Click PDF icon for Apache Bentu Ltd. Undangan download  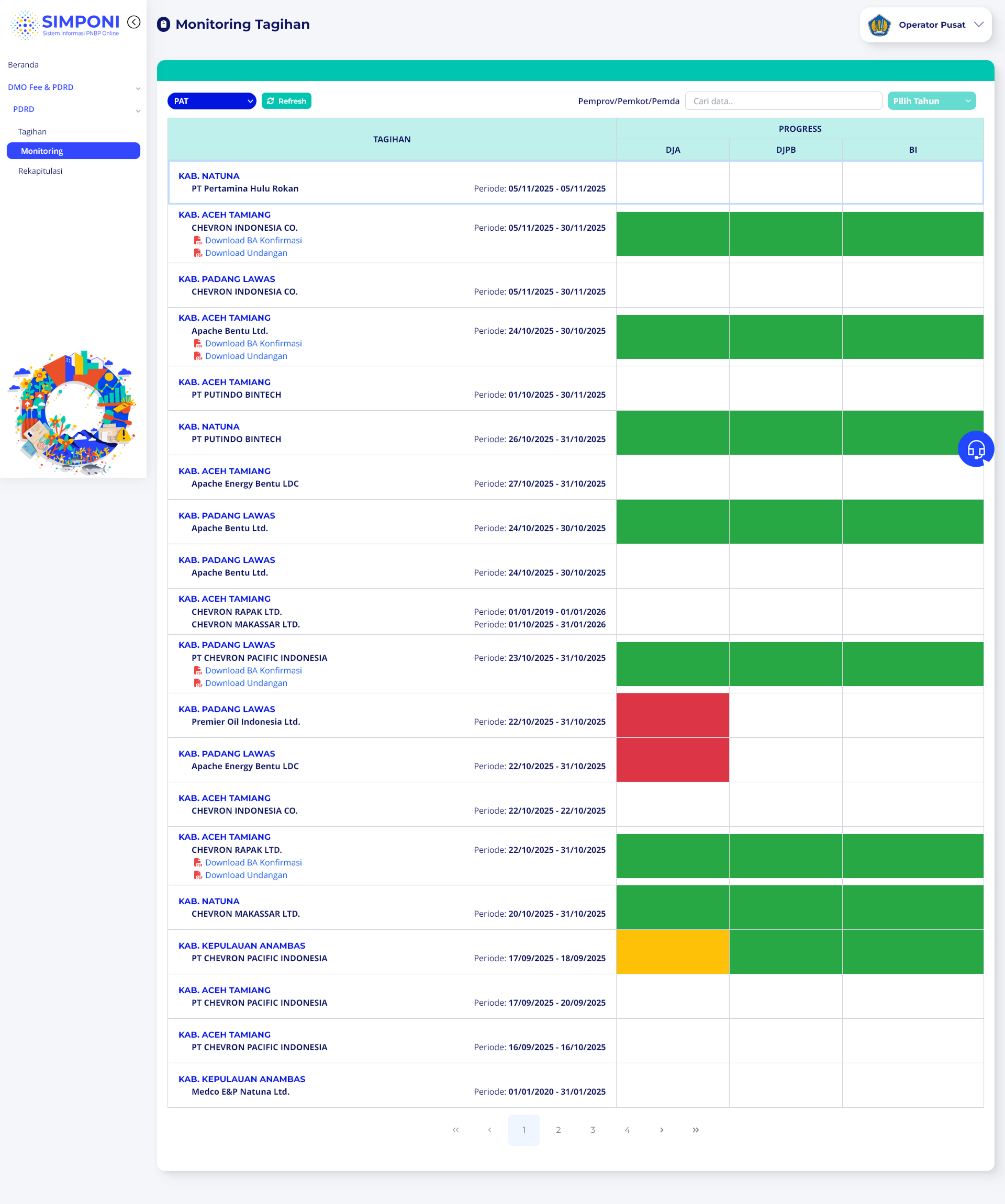click(x=198, y=356)
